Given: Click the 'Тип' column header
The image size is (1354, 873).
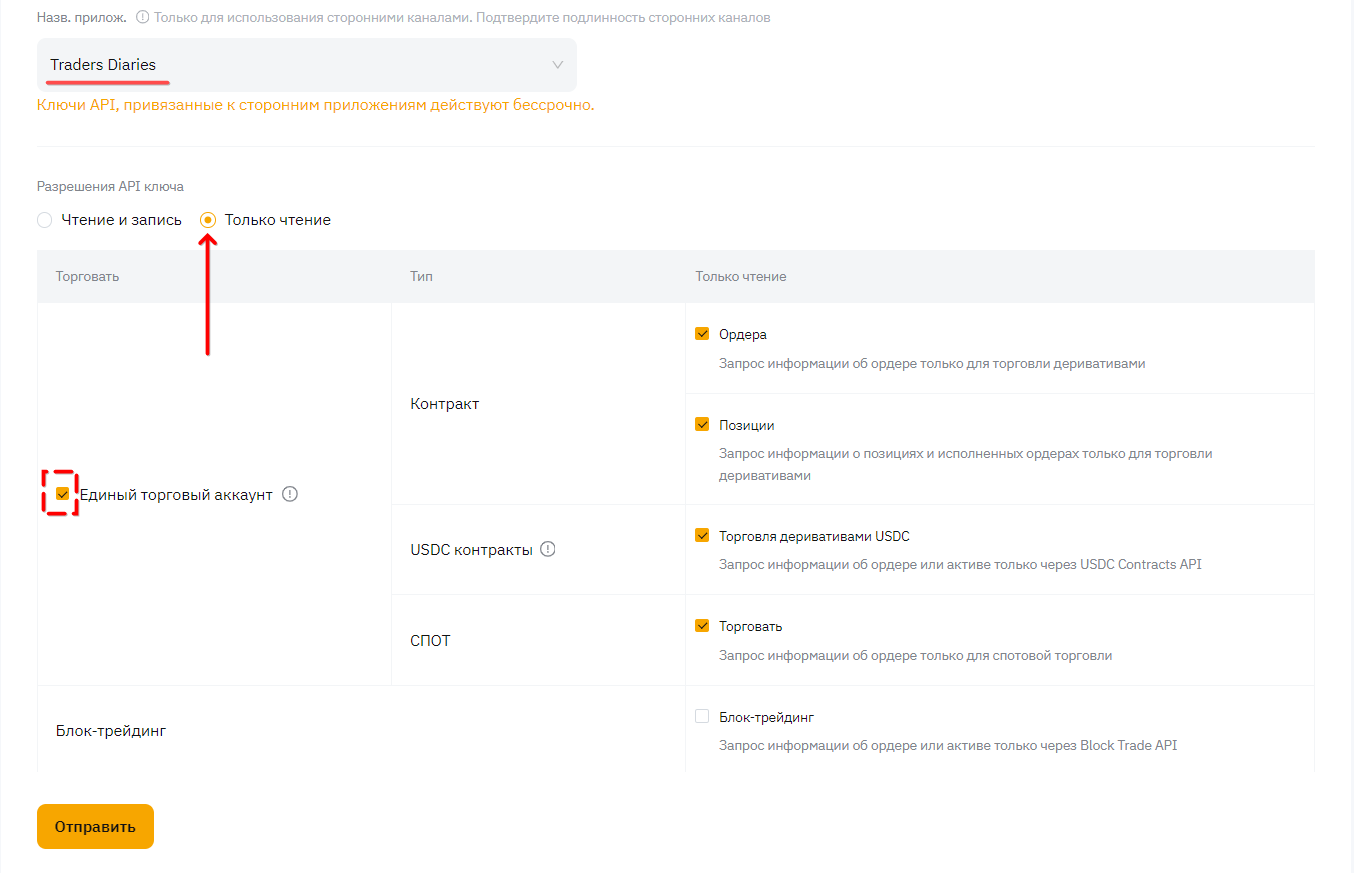Looking at the screenshot, I should pos(421,276).
